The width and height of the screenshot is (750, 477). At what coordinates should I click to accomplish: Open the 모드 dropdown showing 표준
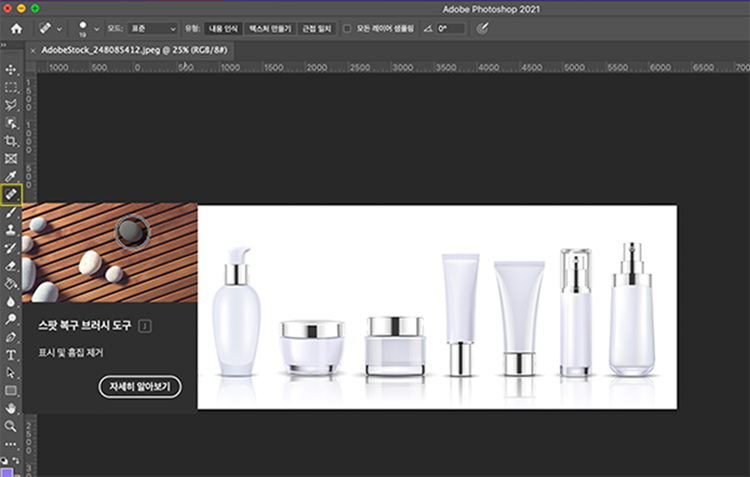pos(153,29)
